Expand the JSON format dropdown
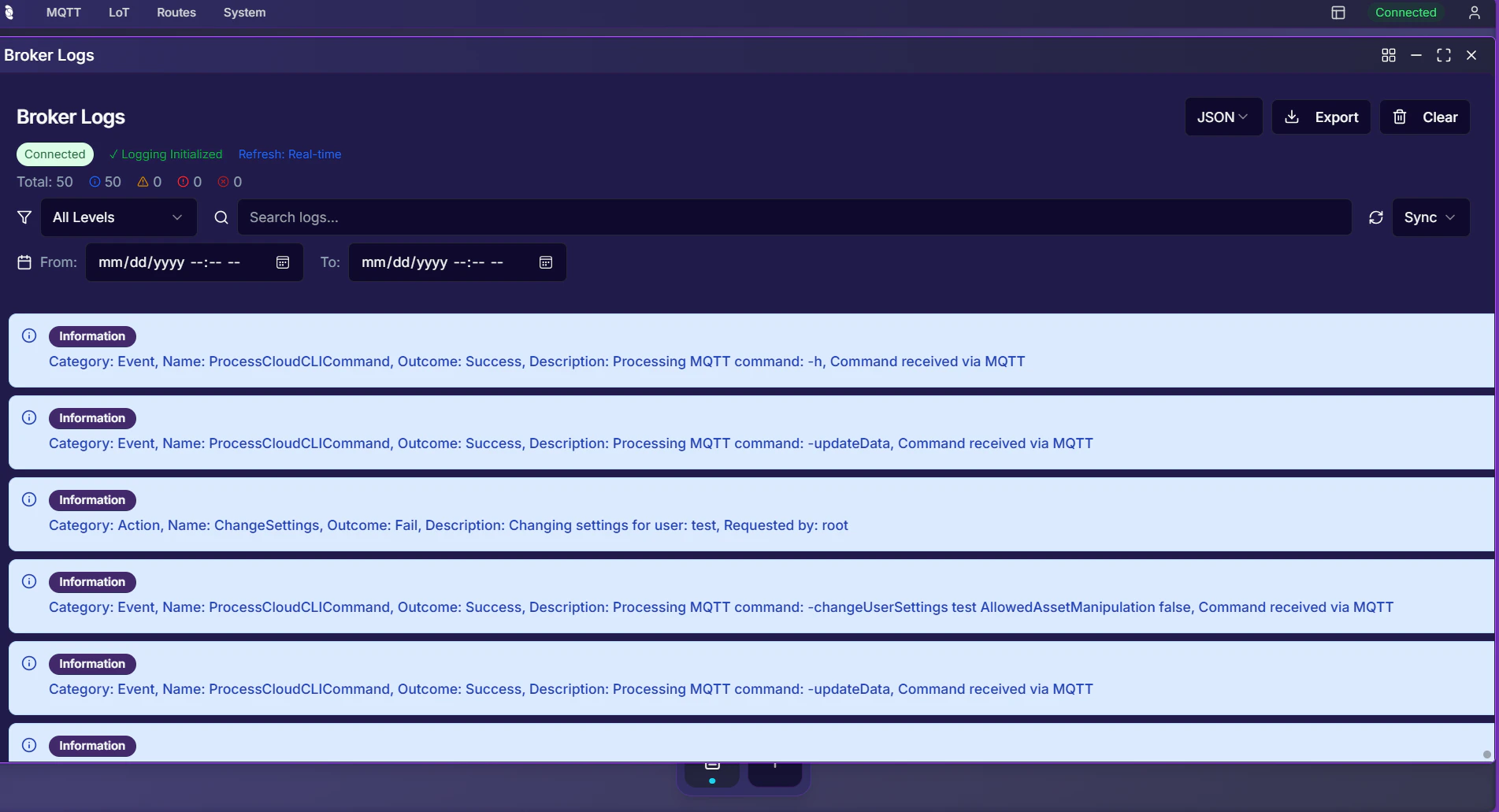The height and width of the screenshot is (812, 1499). click(1223, 117)
